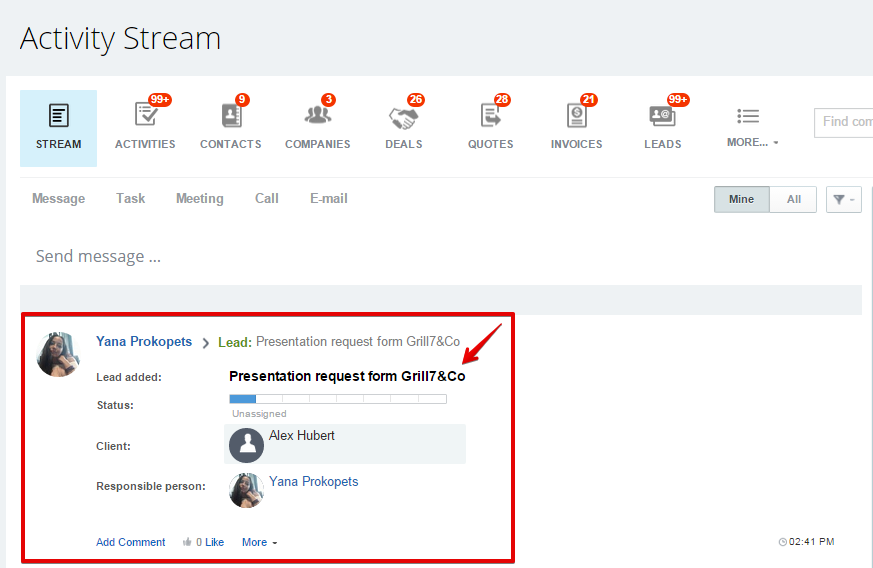Open the Quotes document icon
Viewport: 873px width, 568px height.
[491, 116]
